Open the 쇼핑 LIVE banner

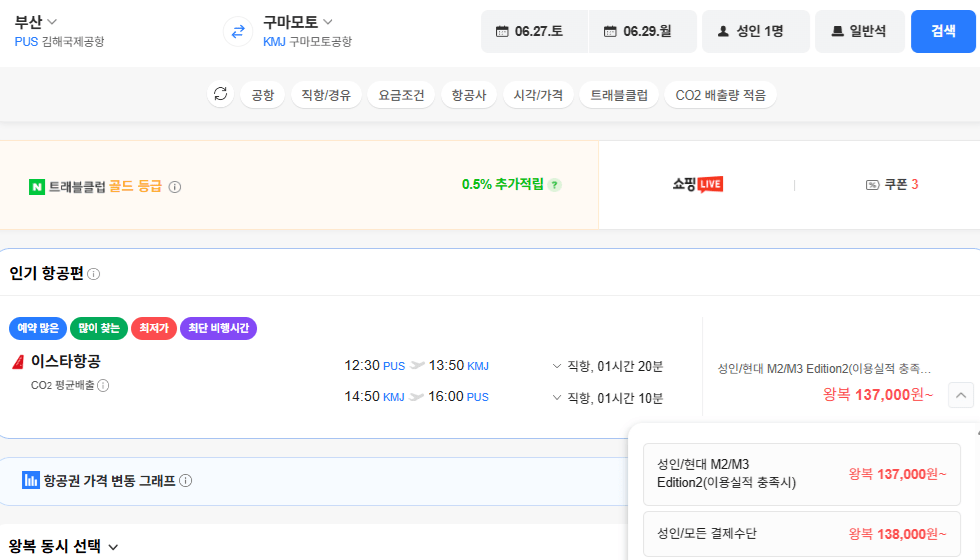(698, 184)
